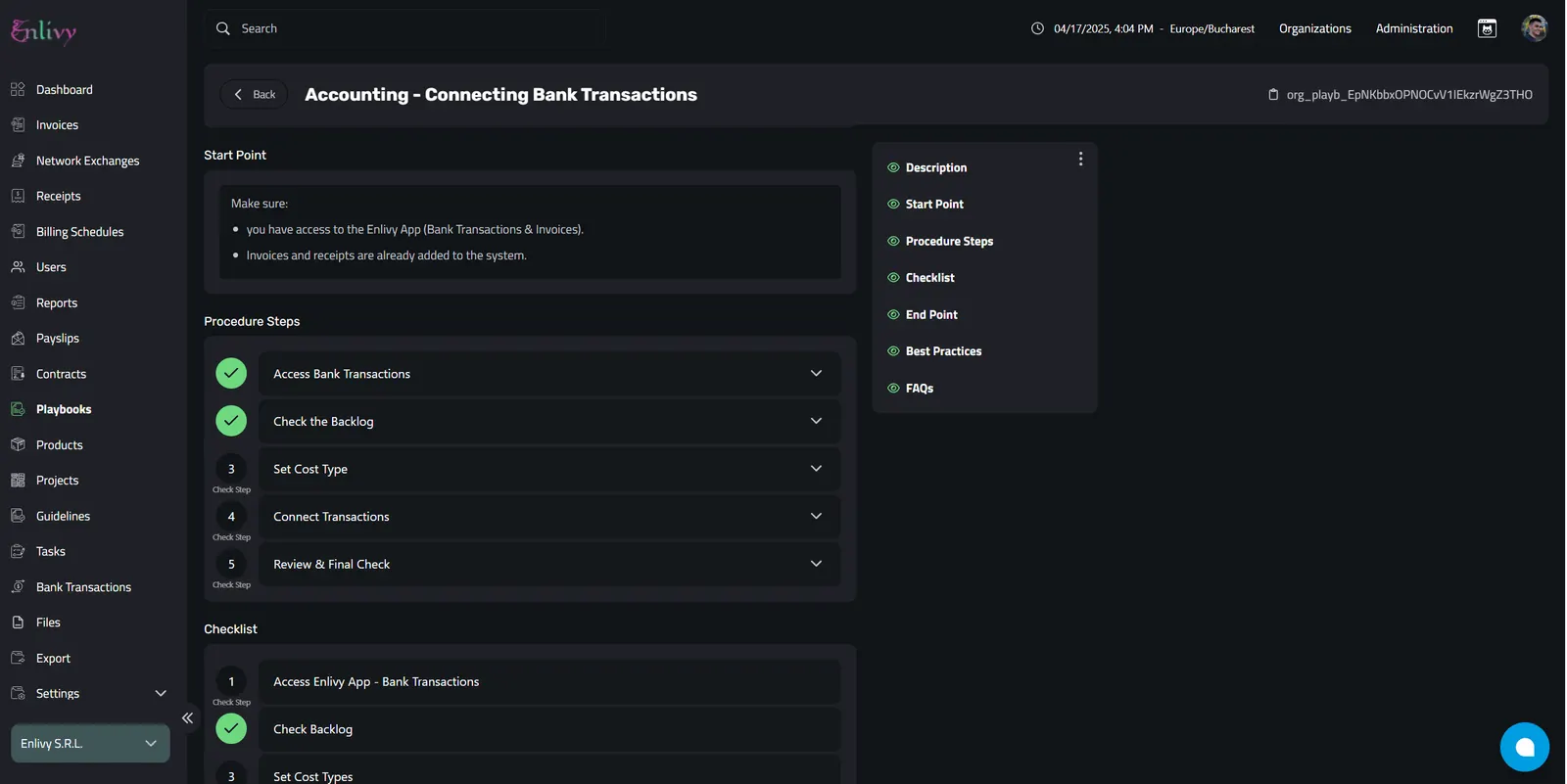Jump to Procedure Steps in the sections panel

949,241
